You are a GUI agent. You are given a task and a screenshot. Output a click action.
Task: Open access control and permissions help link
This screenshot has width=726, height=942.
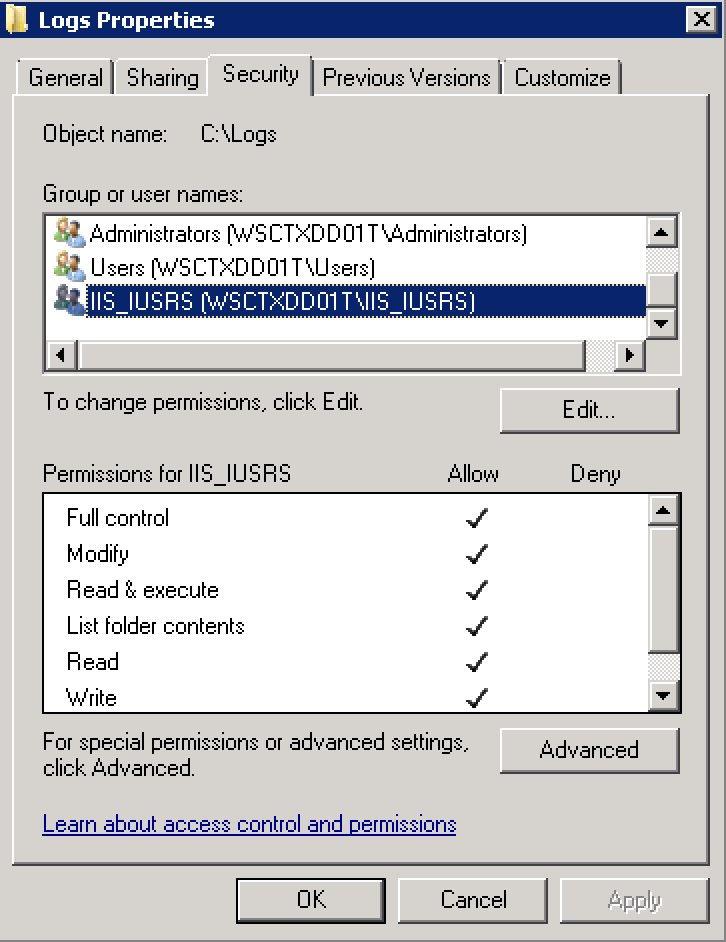click(x=249, y=824)
